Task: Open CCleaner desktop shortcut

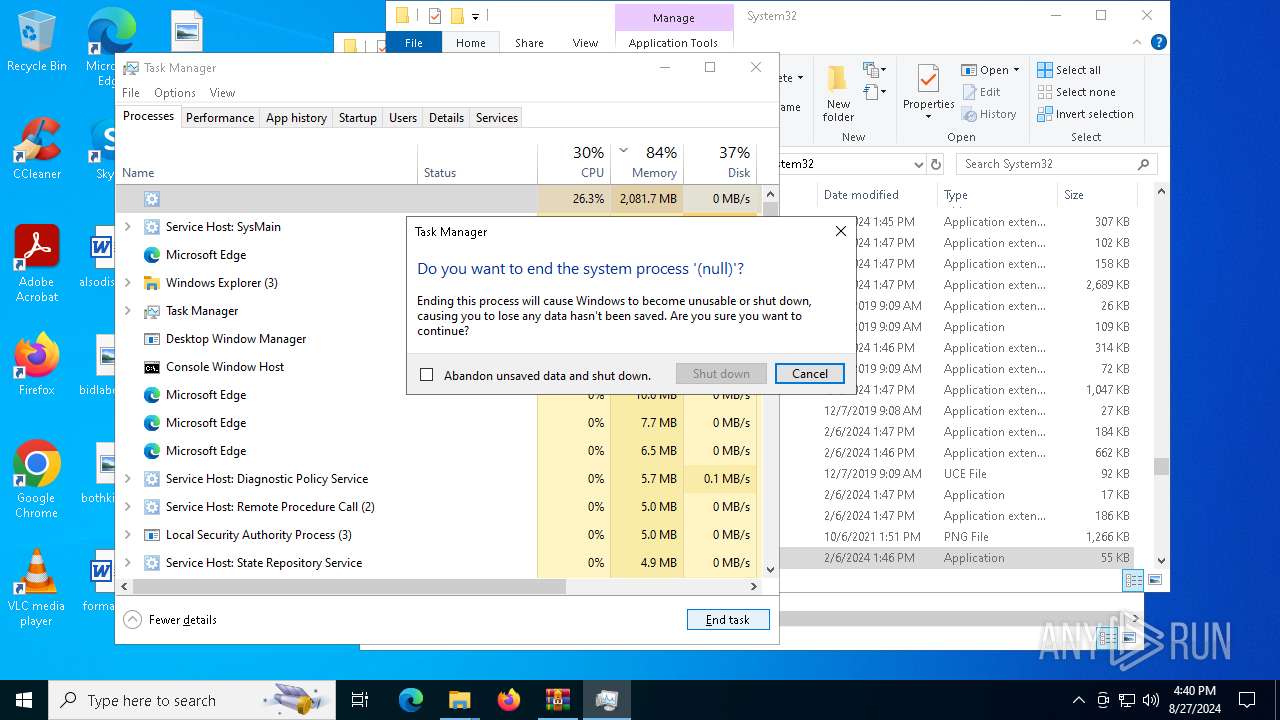Action: [37, 150]
